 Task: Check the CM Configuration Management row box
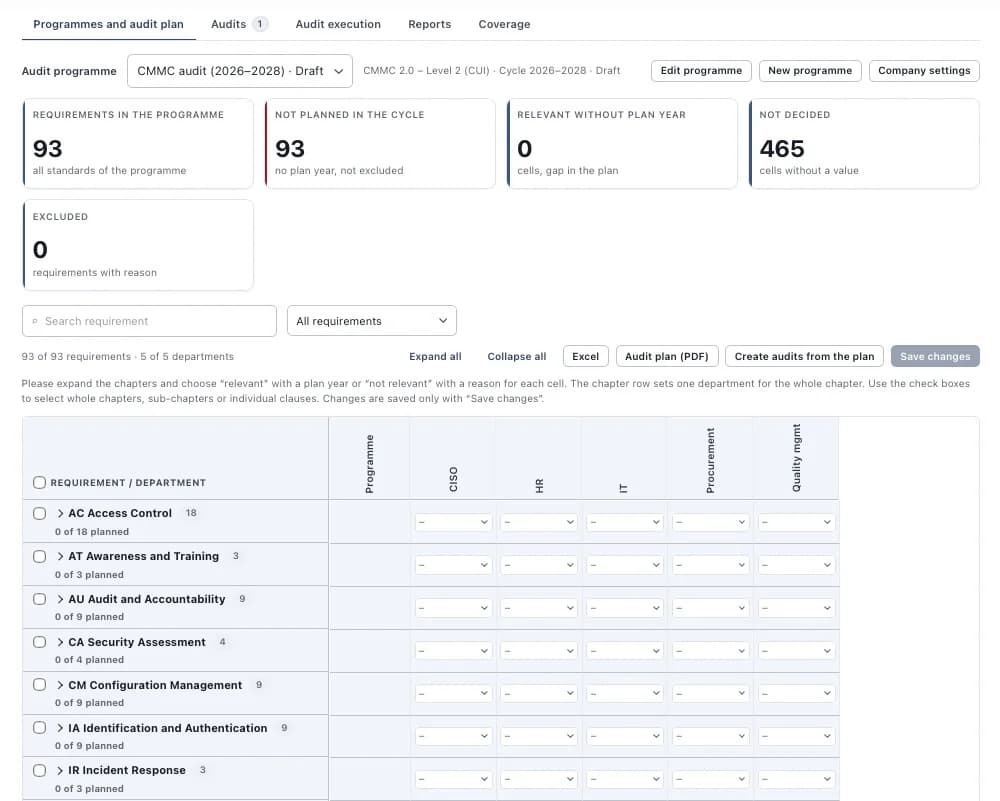(40, 684)
